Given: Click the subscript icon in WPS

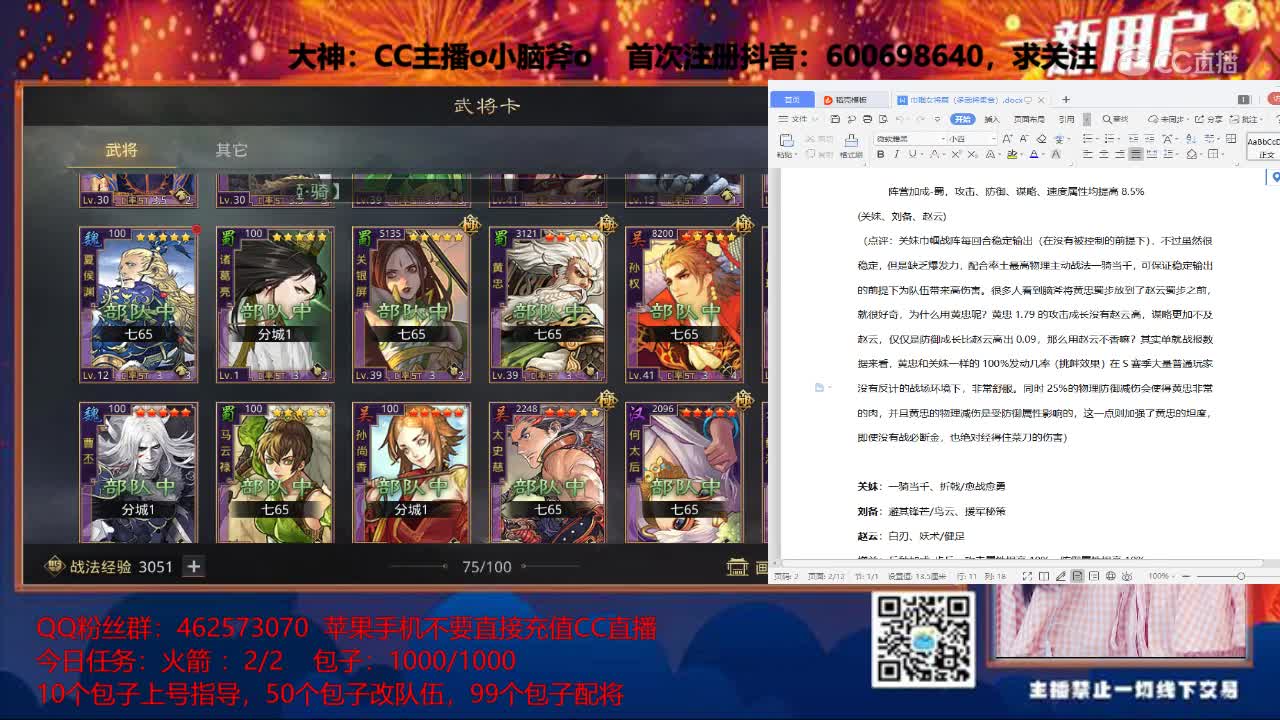Looking at the screenshot, I should pyautogui.click(x=972, y=154).
